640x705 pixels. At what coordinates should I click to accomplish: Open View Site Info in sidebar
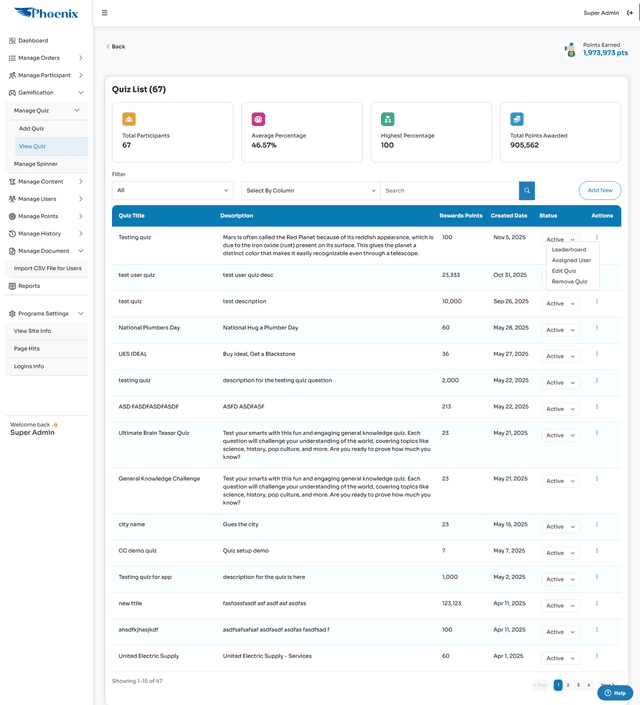click(x=32, y=331)
